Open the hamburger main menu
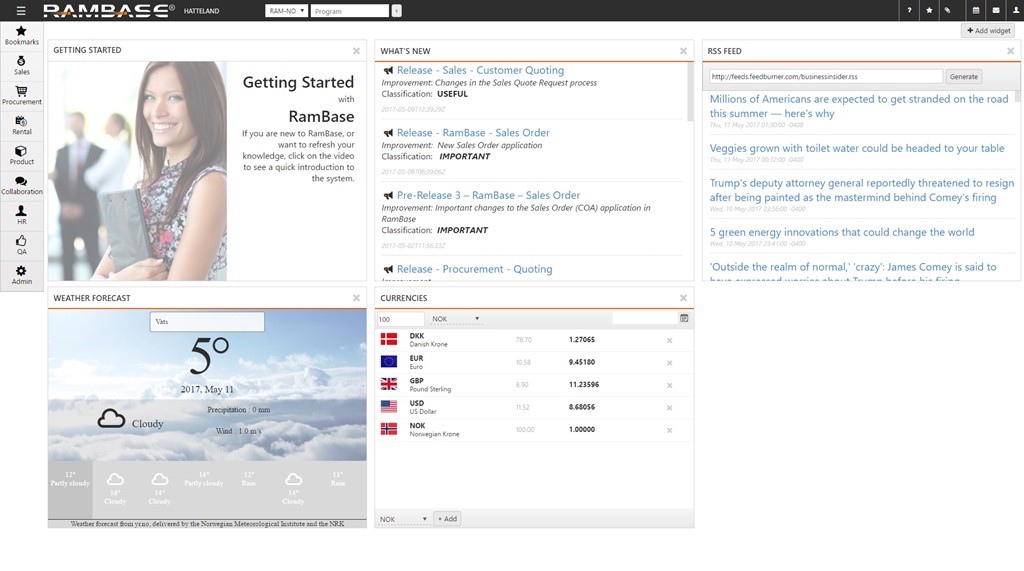The image size is (1024, 571). tap(21, 10)
